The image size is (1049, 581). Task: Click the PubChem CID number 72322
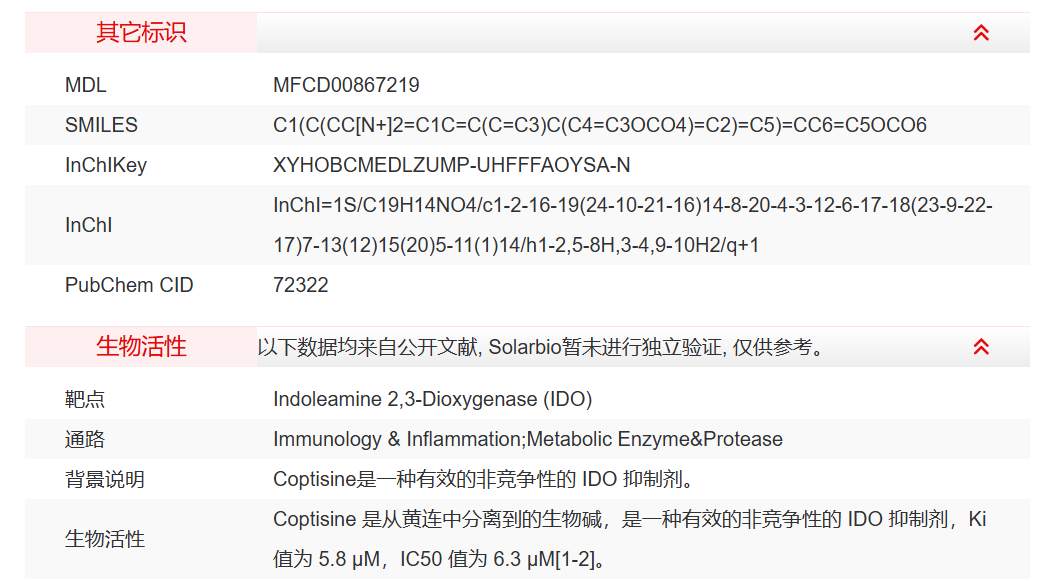[x=300, y=285]
